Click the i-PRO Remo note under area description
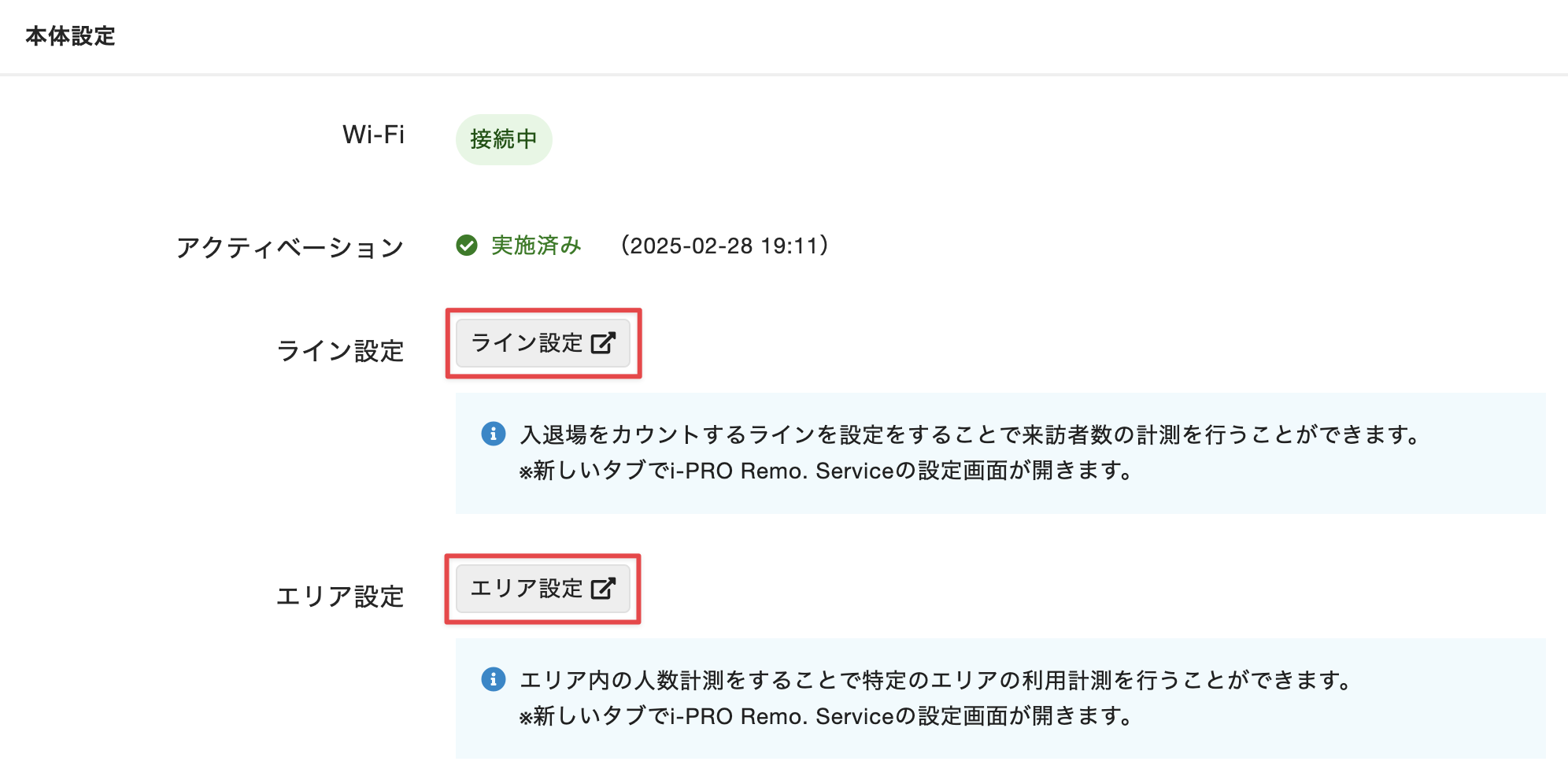This screenshot has height=776, width=1568. 827,716
